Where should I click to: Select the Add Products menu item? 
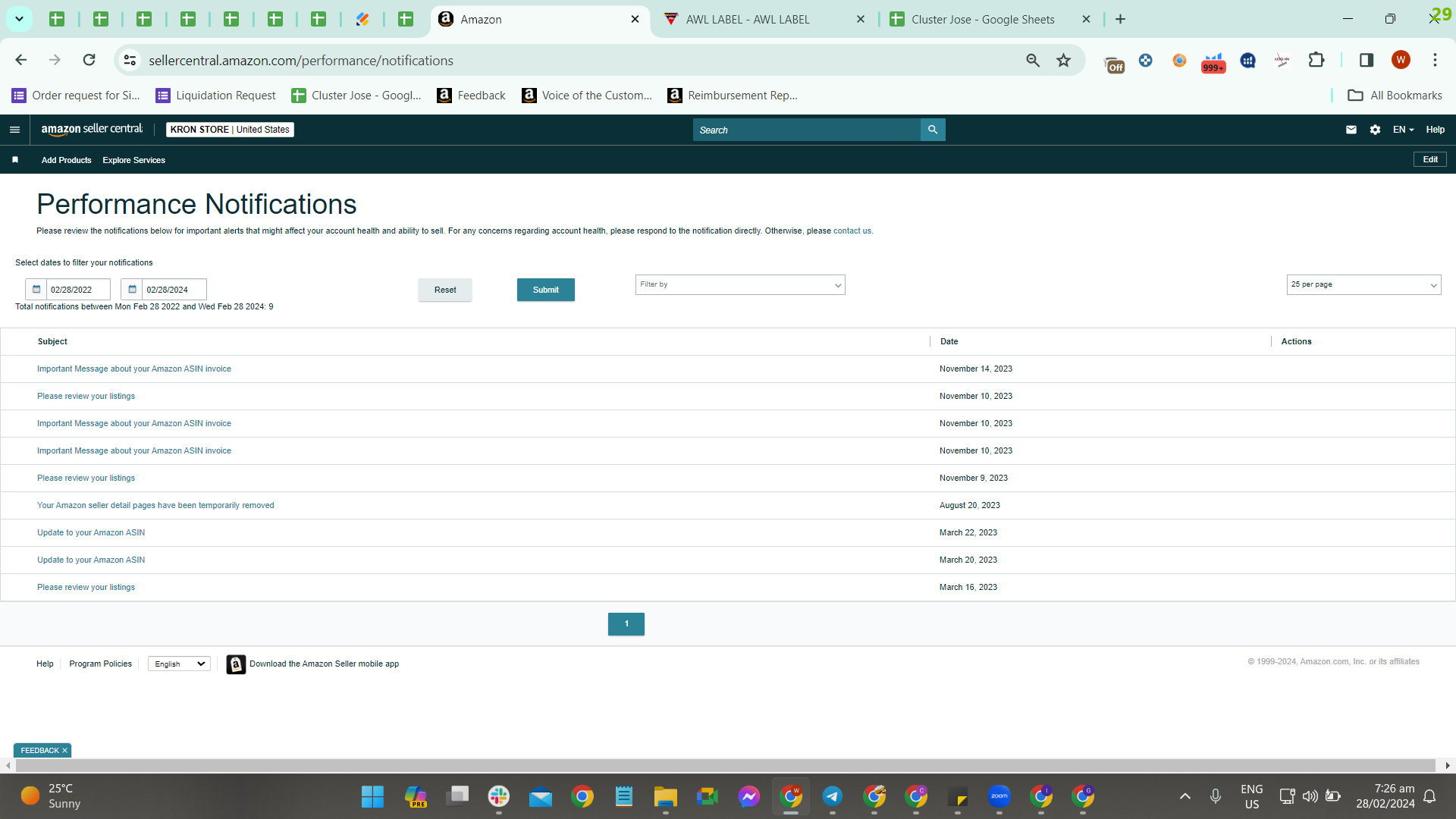click(66, 160)
